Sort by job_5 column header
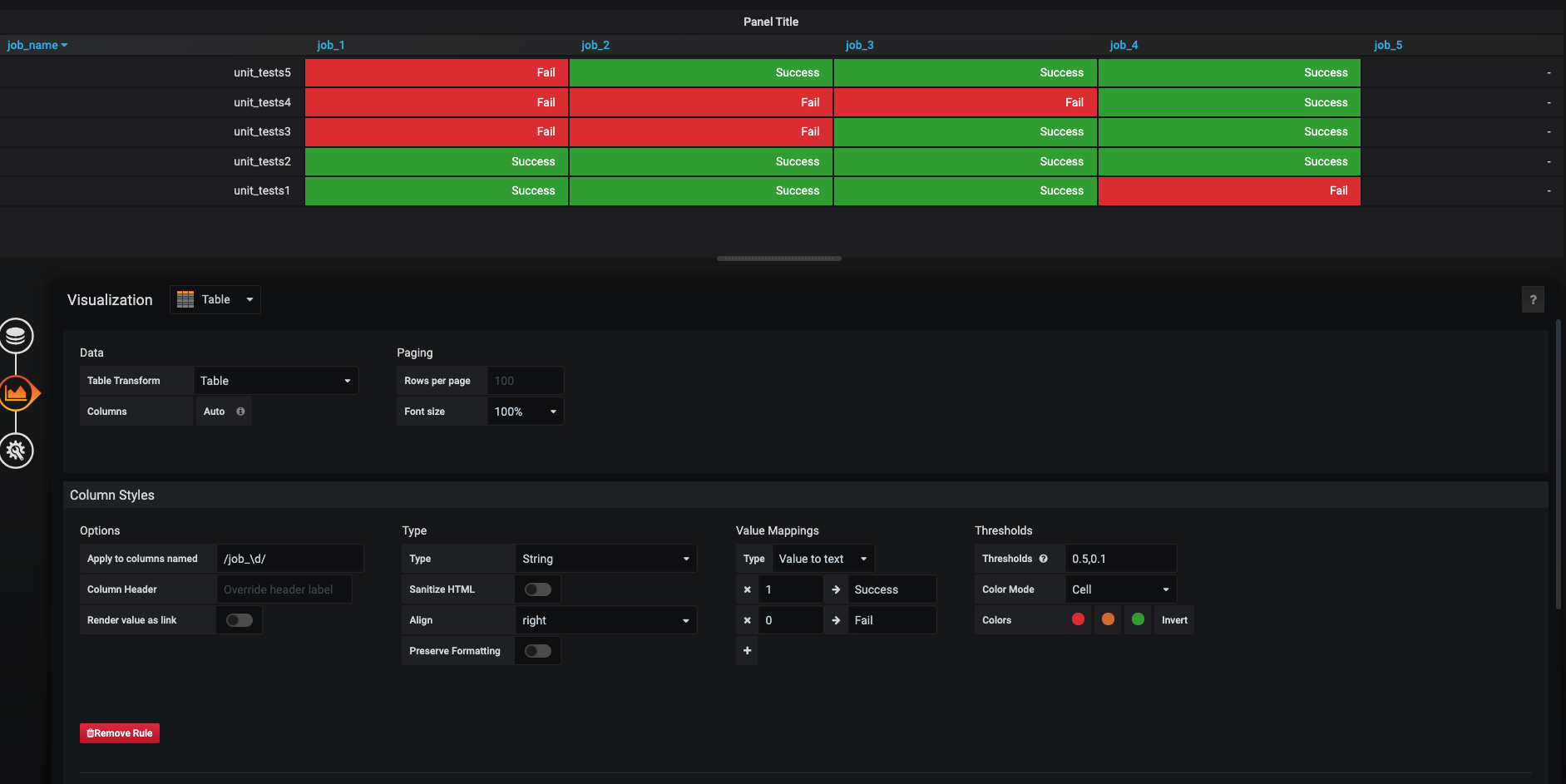This screenshot has height=784, width=1566. [1388, 45]
